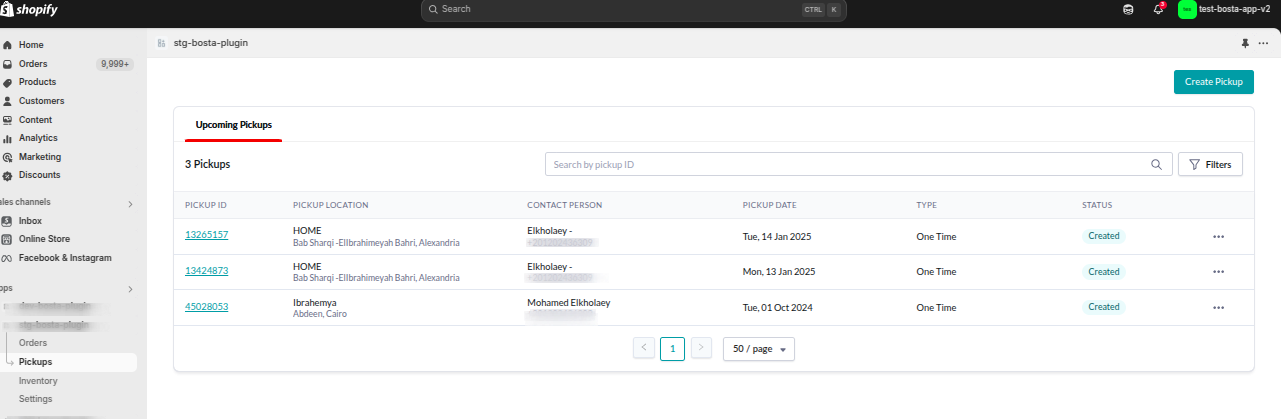The image size is (1281, 419).
Task: Click stg-bosta-plugin header title
Action: click(x=211, y=43)
